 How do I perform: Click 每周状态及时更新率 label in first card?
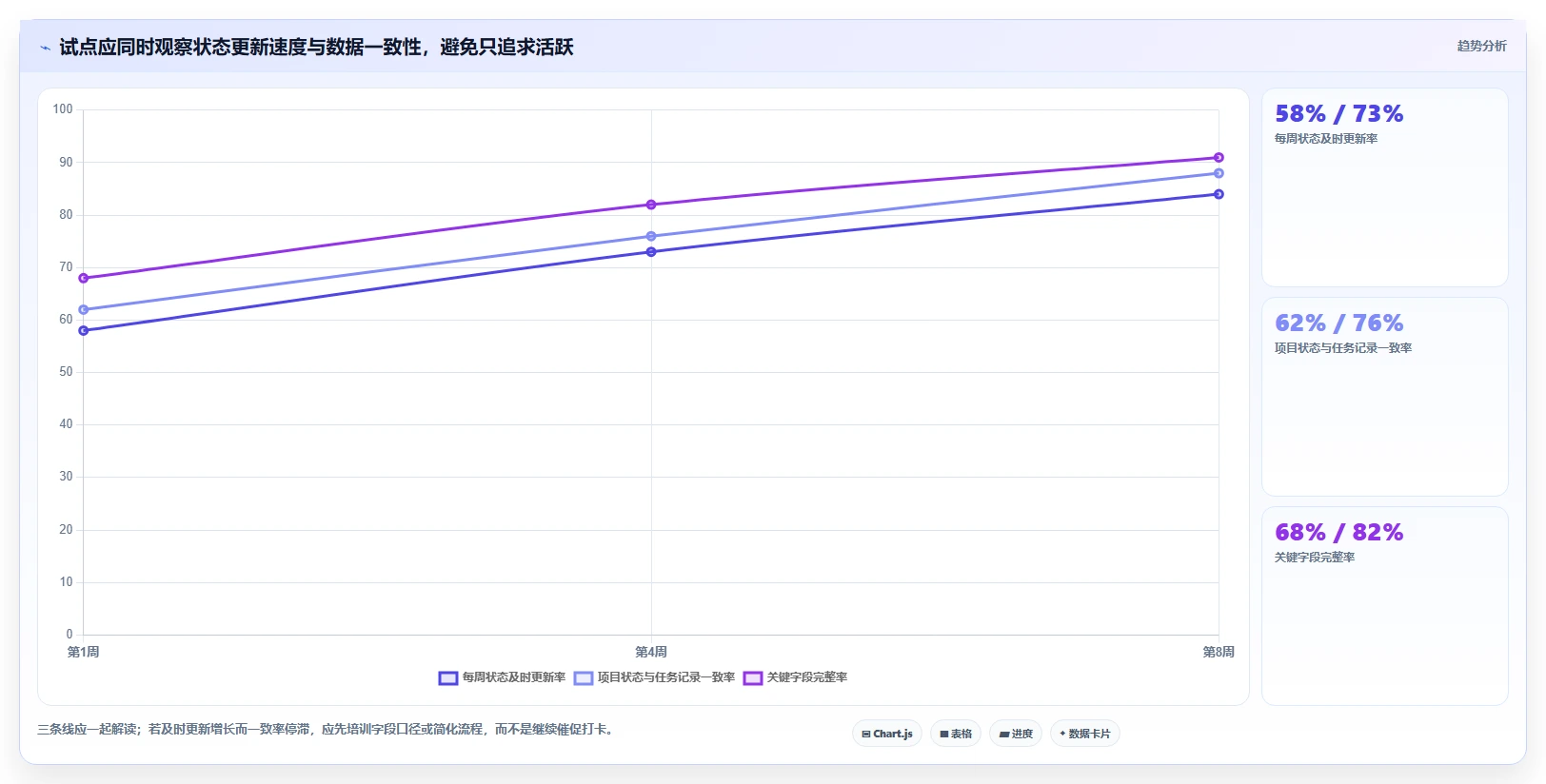tap(1326, 139)
